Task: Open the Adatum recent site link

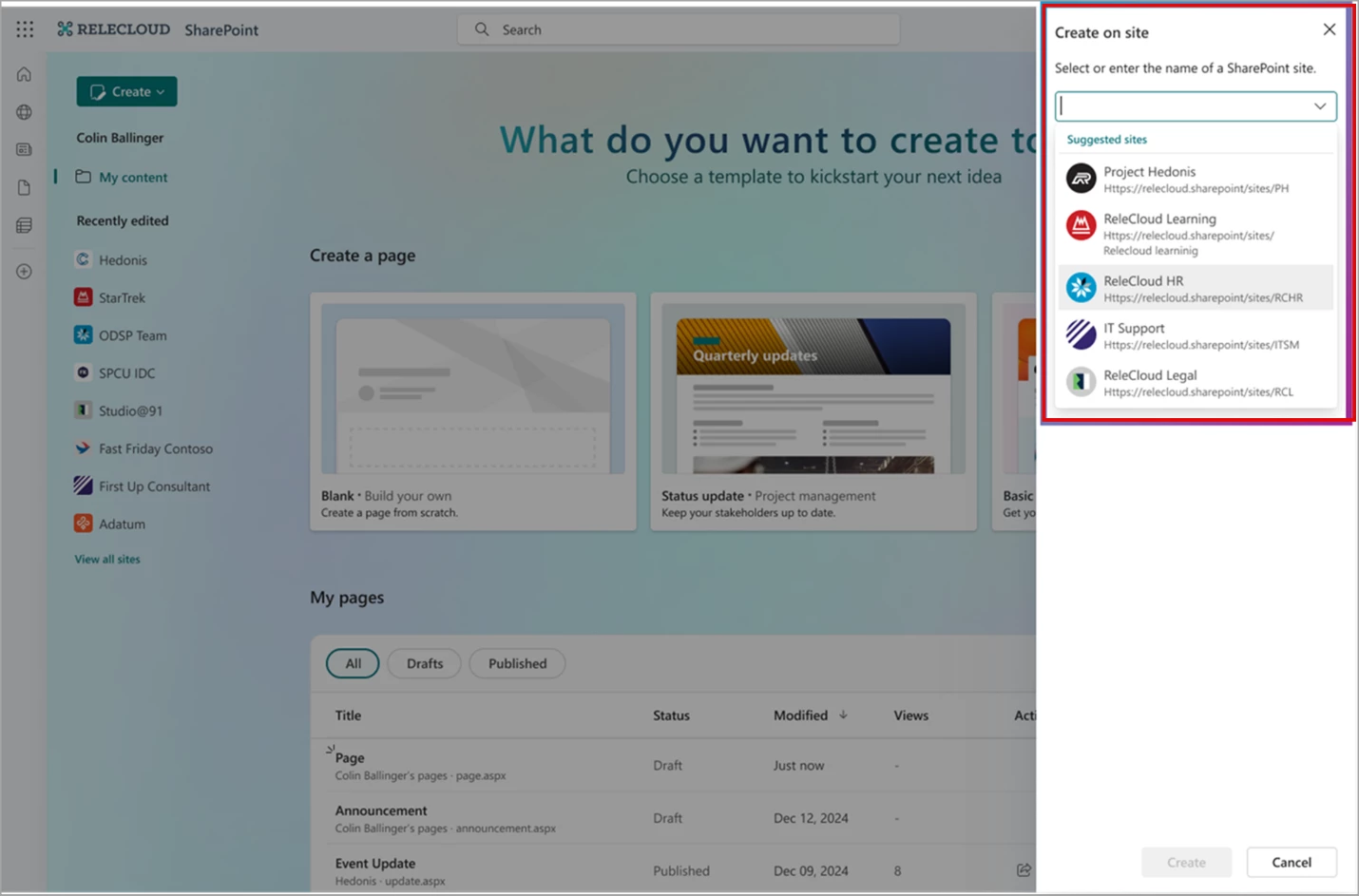Action: (x=122, y=524)
